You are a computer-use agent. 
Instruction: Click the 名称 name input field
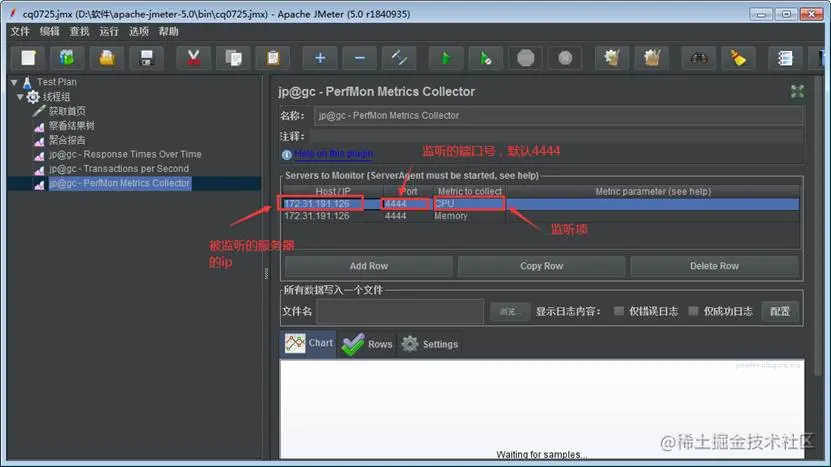click(x=558, y=116)
